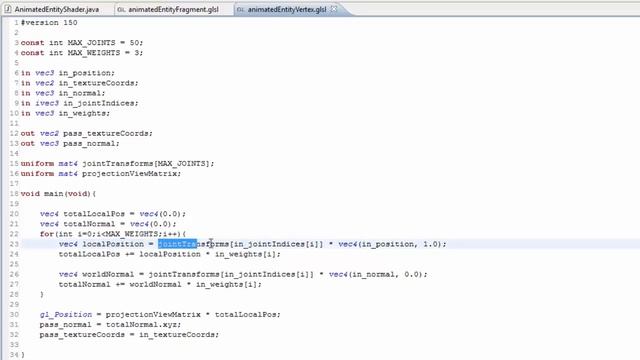Click 'in_weights' on line 10
640x360 pixels.
point(82,113)
